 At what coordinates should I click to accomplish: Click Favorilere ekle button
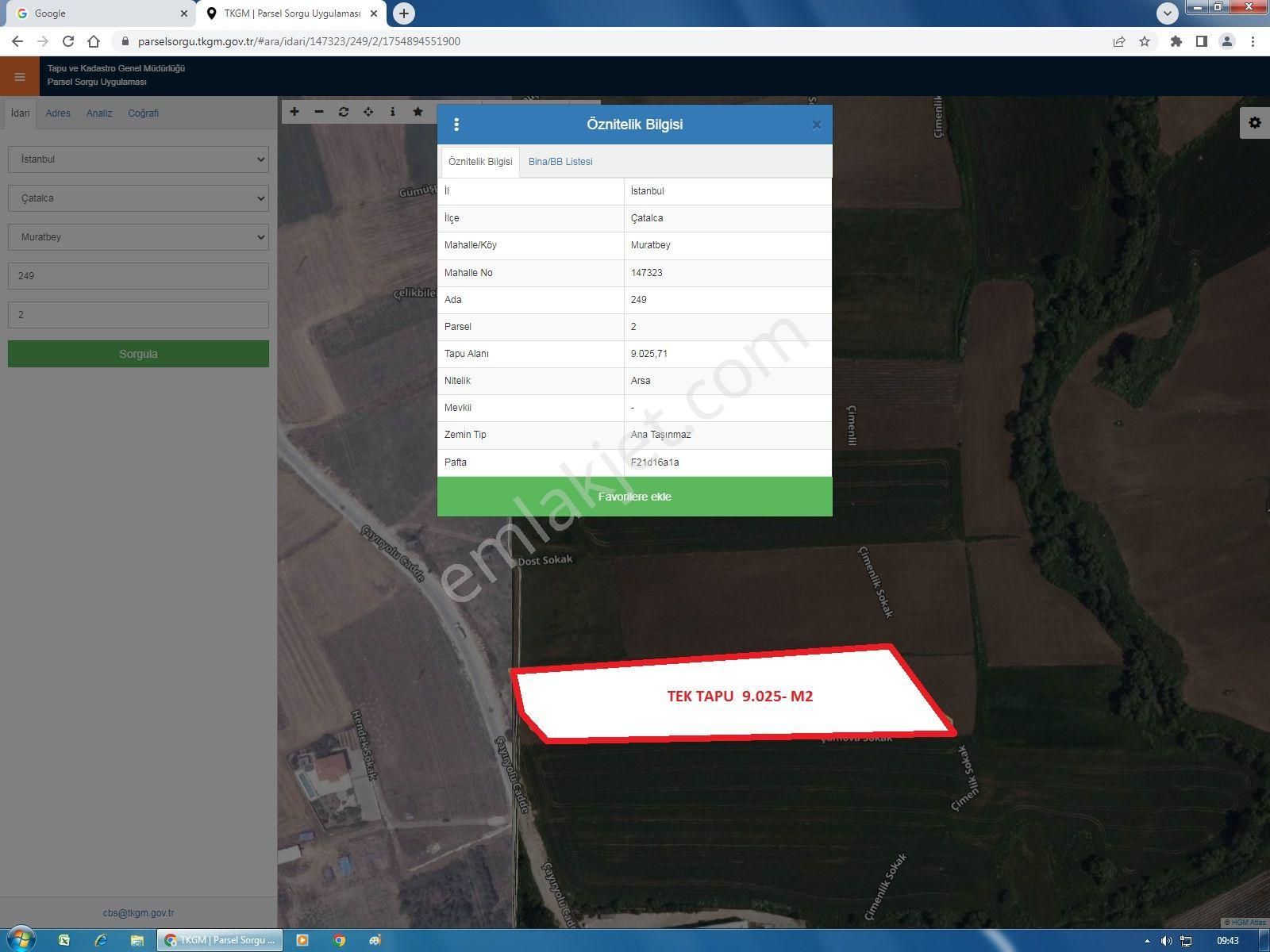pos(635,497)
